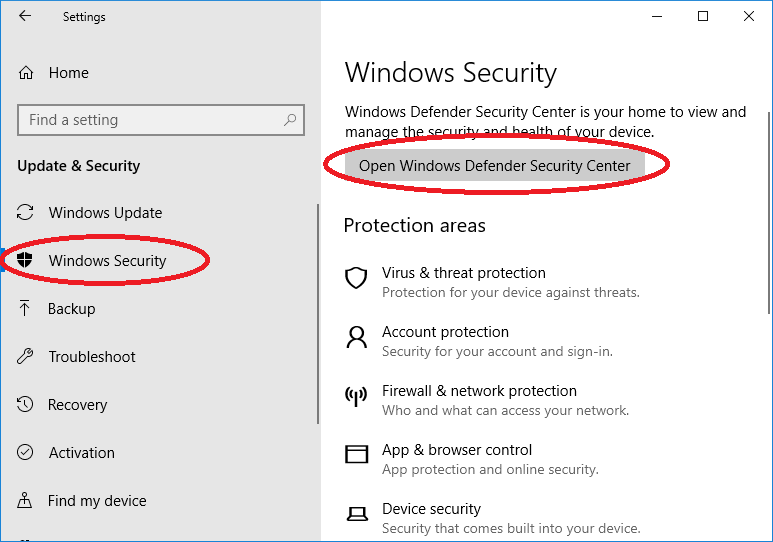Image resolution: width=773 pixels, height=542 pixels.
Task: Open Backup using the upload arrow icon
Action: coord(25,308)
